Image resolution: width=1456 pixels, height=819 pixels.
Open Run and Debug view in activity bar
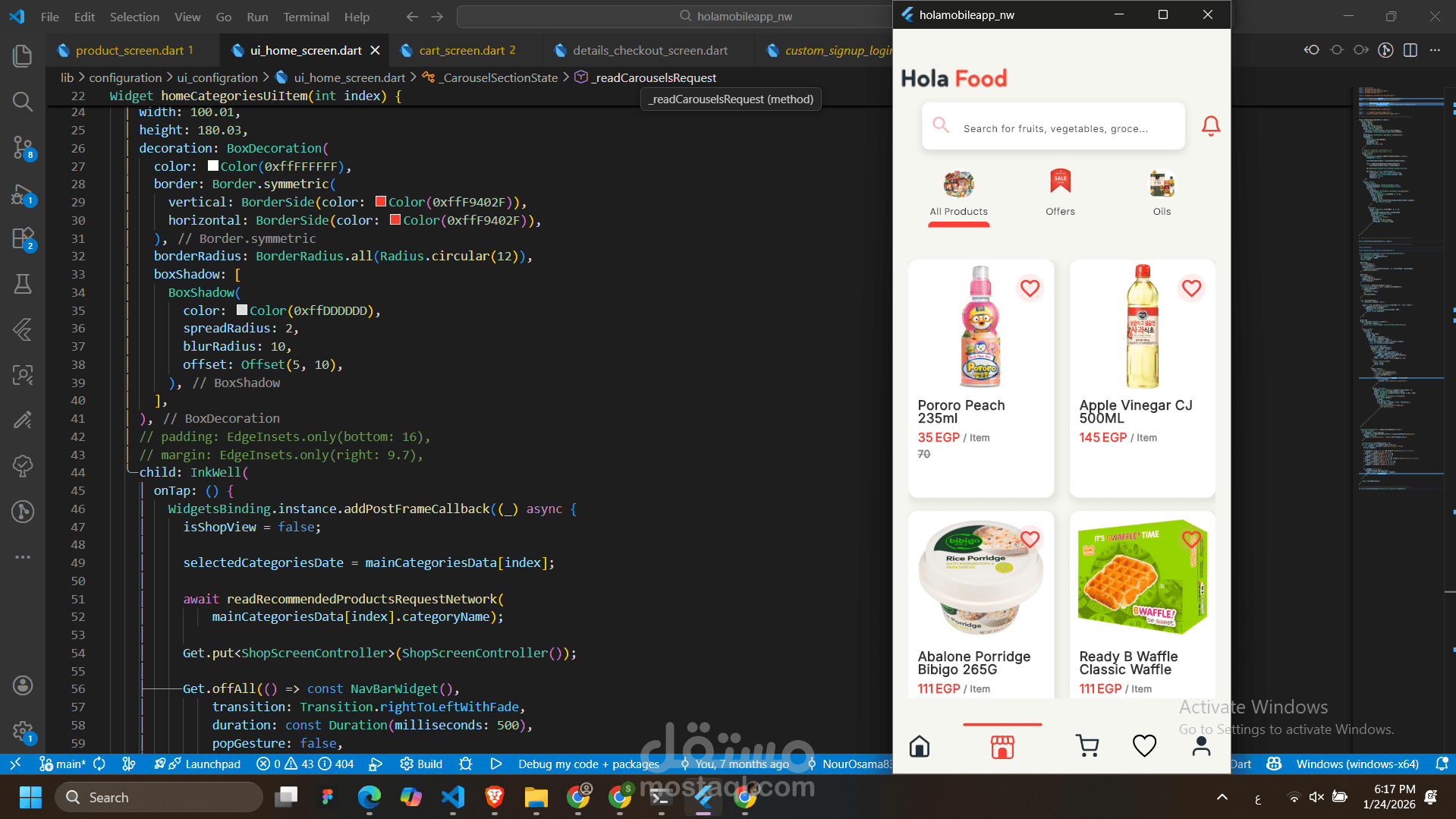click(23, 194)
